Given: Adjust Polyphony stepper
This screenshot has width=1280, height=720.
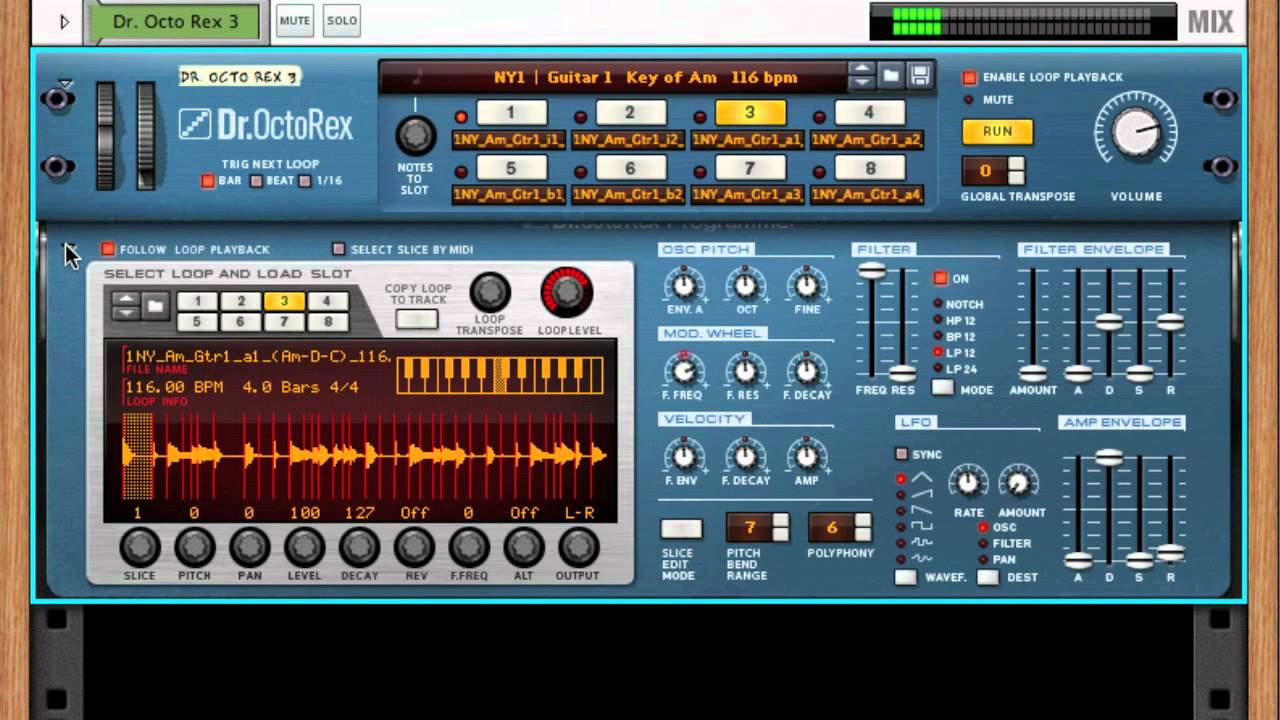Looking at the screenshot, I should click(862, 527).
